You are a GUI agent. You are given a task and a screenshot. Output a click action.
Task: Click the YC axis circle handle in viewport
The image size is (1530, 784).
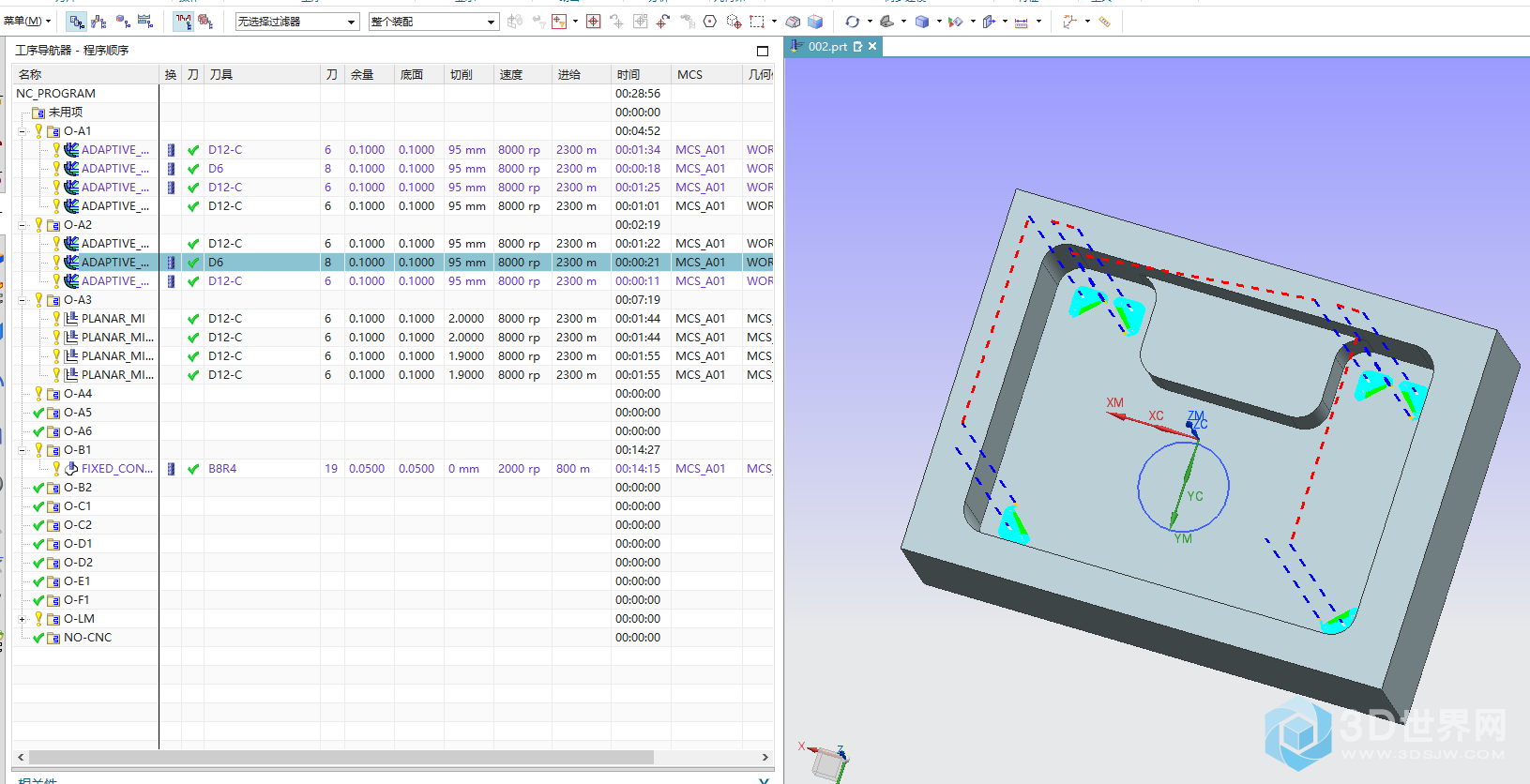coord(1183,487)
